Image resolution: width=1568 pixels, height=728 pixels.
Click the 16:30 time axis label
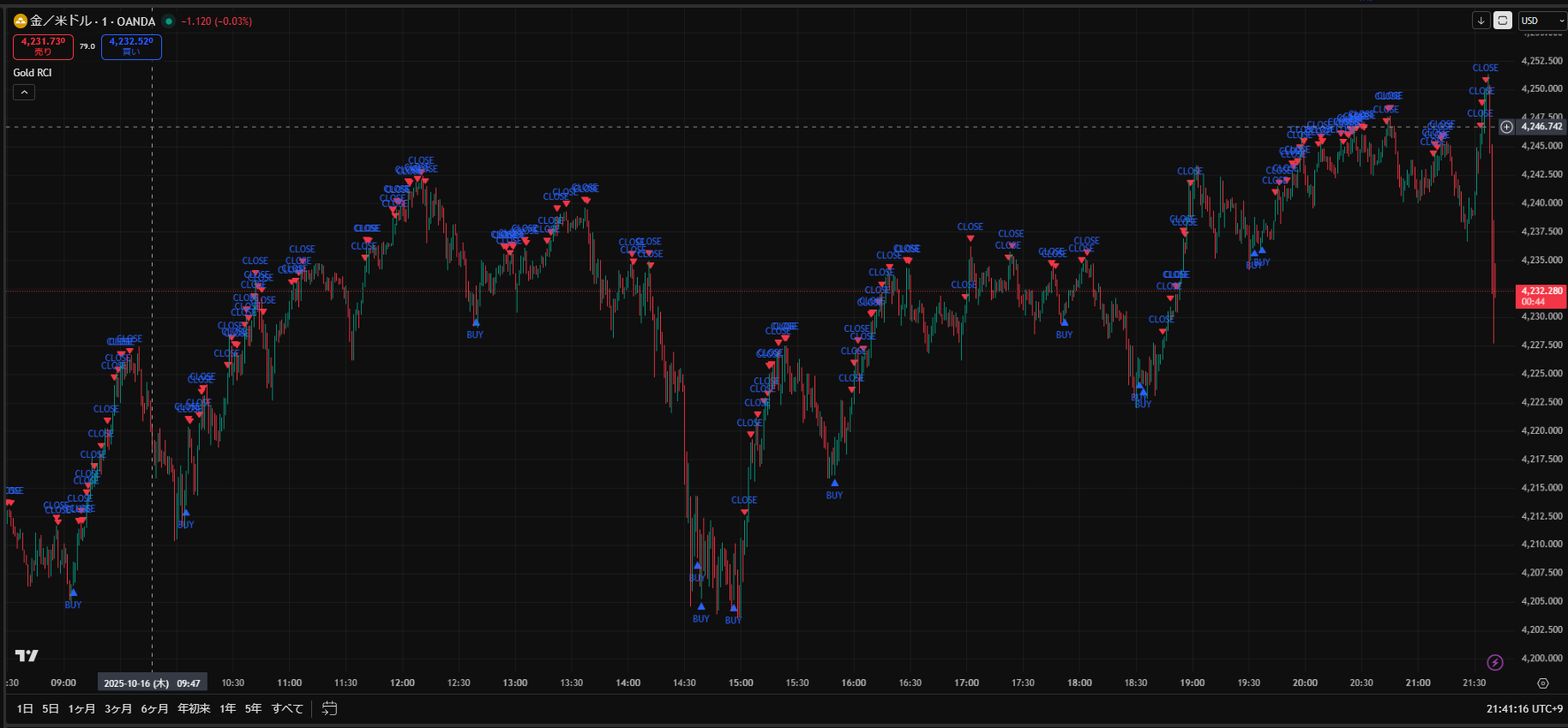click(910, 683)
